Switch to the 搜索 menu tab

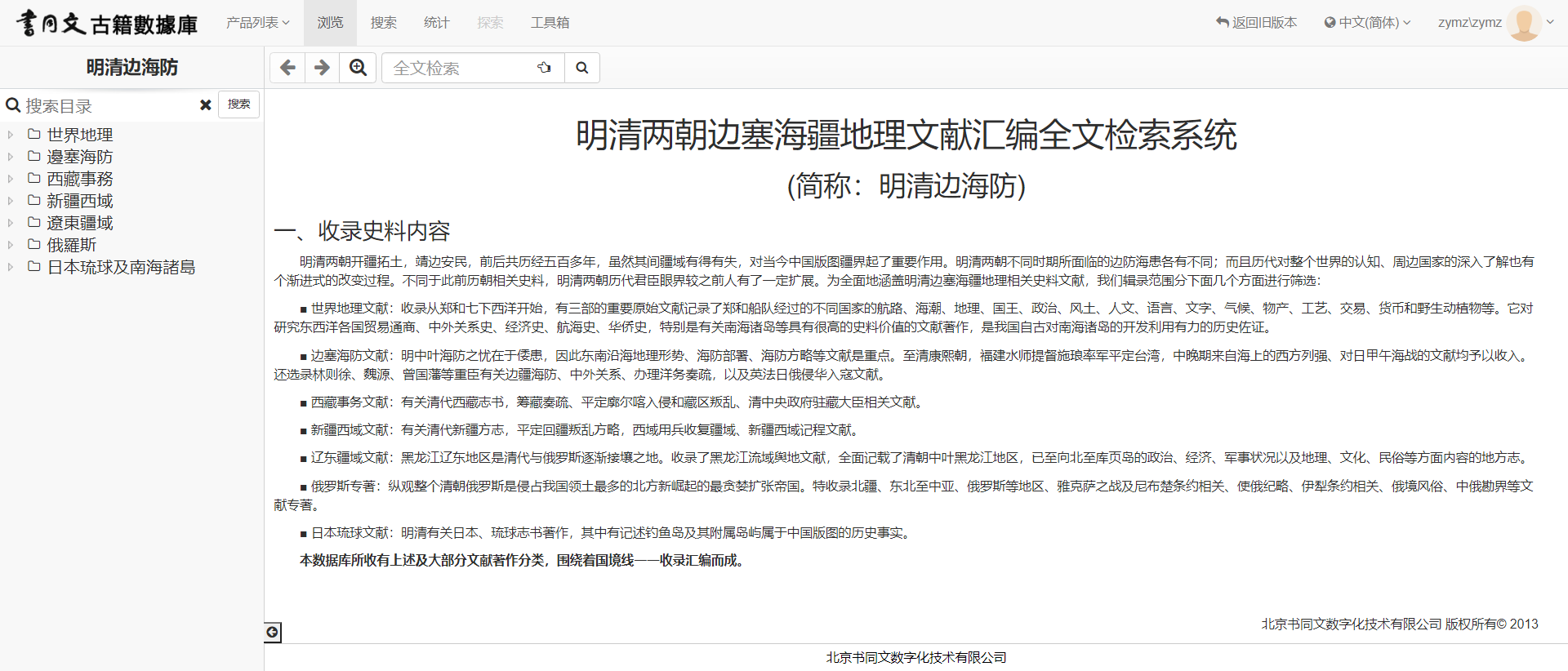[x=383, y=23]
